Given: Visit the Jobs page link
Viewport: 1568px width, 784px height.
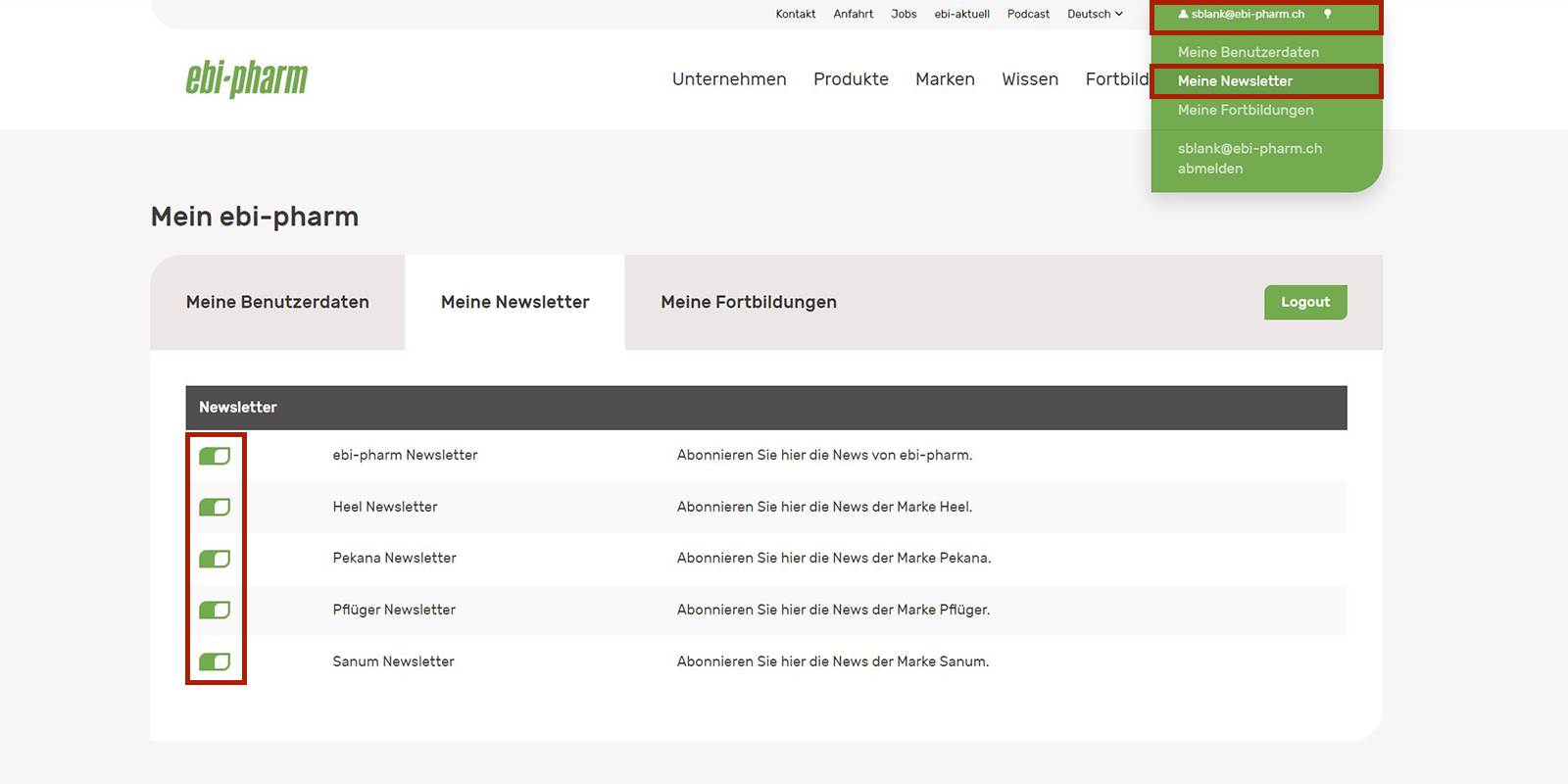Looking at the screenshot, I should (904, 14).
